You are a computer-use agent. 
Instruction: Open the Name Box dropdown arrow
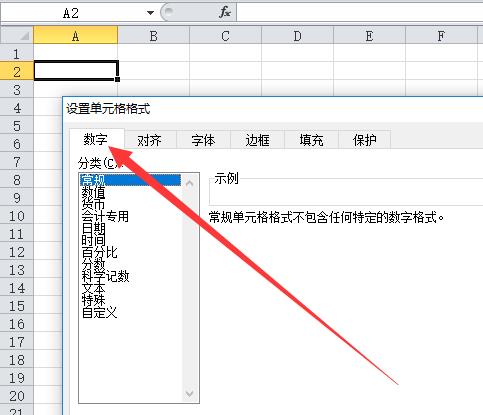coord(150,13)
